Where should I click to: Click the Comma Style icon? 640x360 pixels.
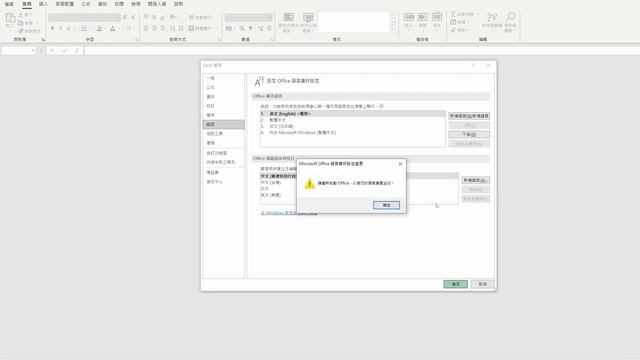point(250,28)
